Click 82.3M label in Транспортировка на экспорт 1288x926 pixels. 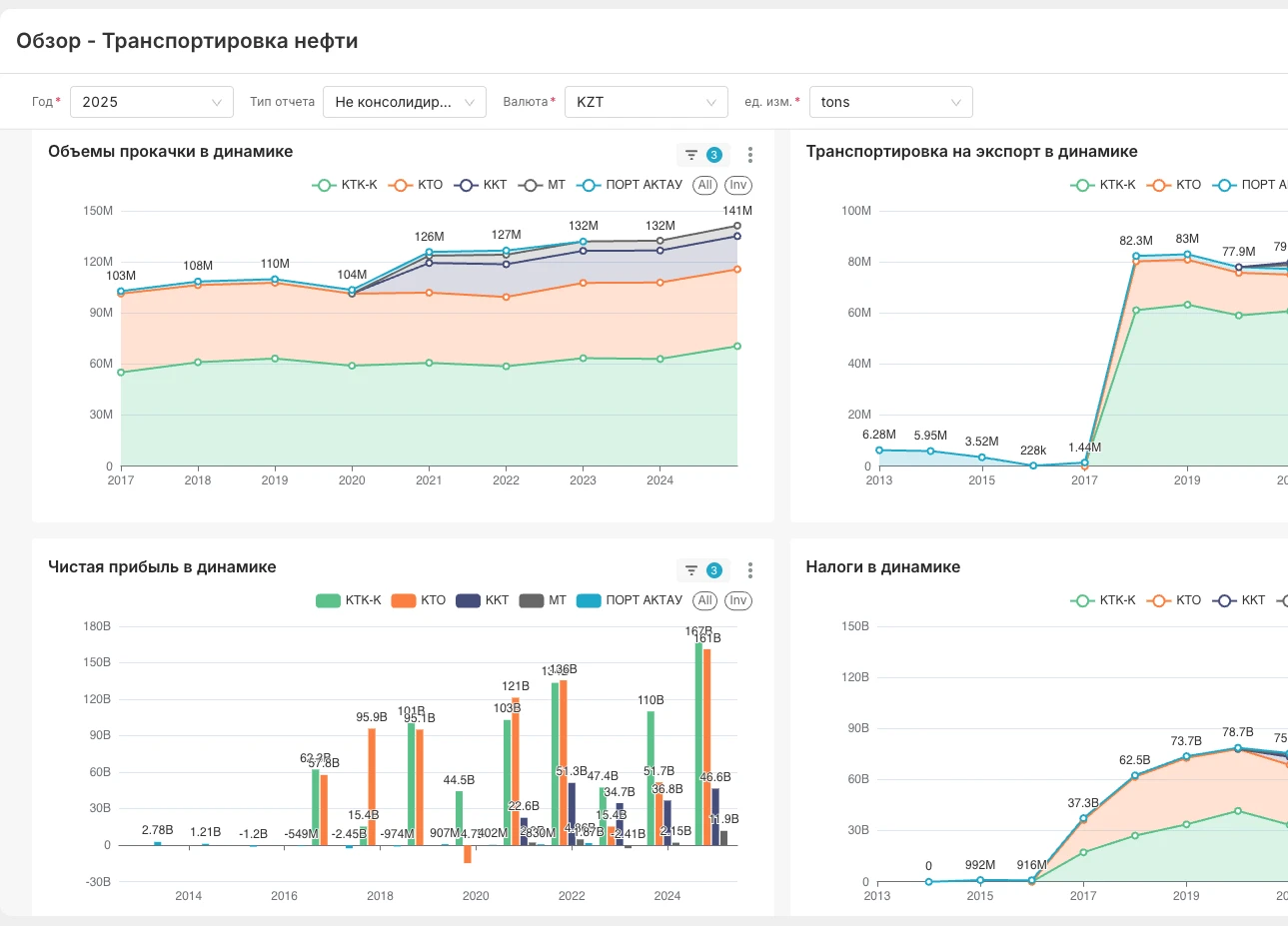click(1136, 241)
